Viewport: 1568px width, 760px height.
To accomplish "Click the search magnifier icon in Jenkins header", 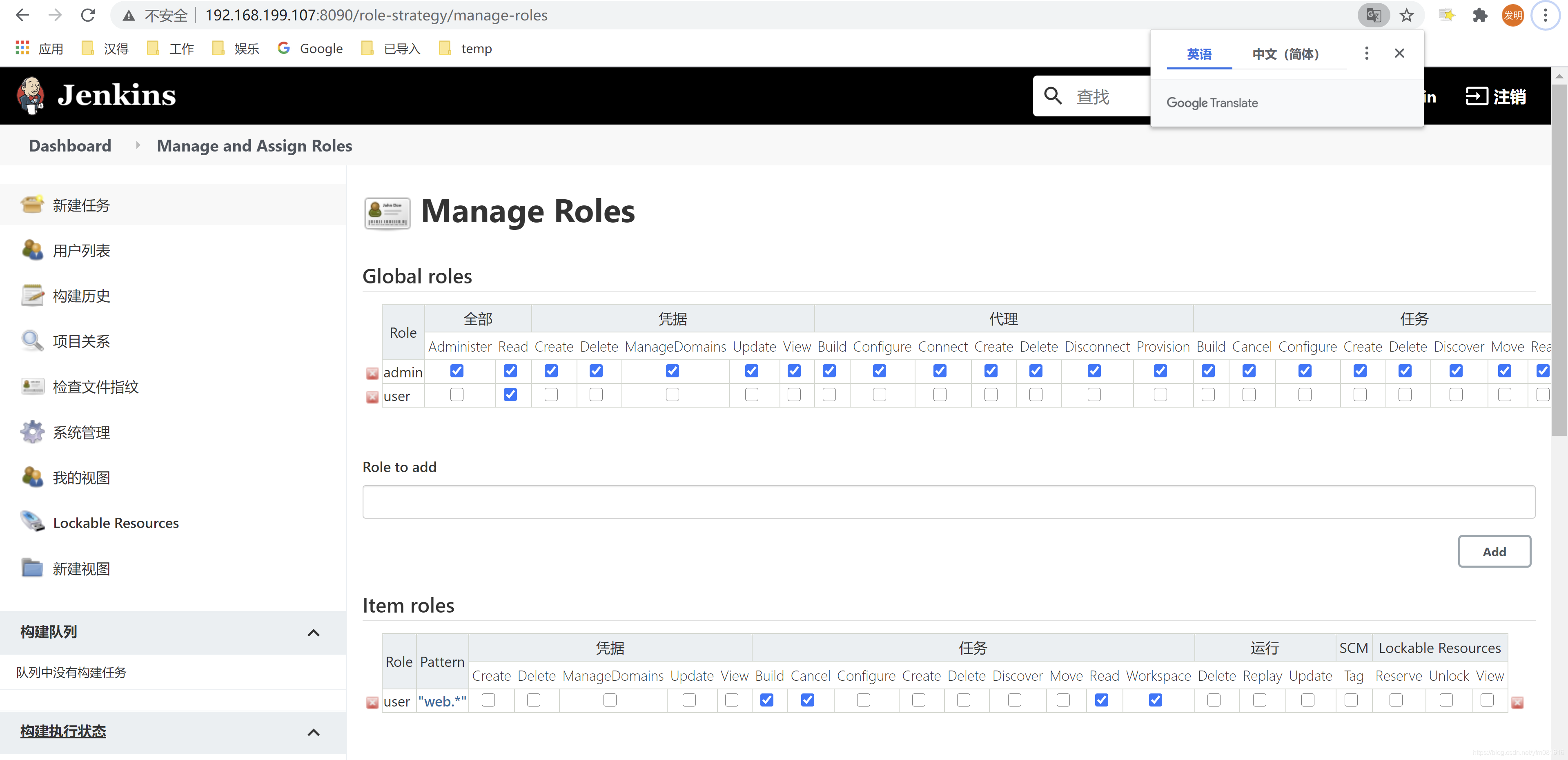I will pos(1052,96).
